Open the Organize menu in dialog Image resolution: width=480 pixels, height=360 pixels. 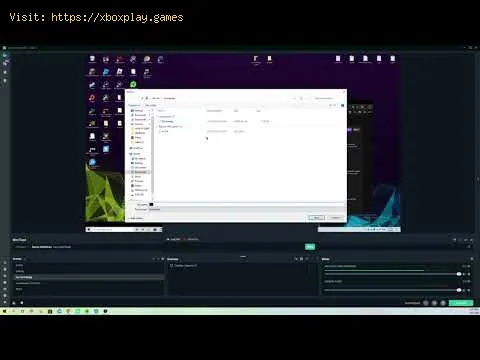click(134, 105)
